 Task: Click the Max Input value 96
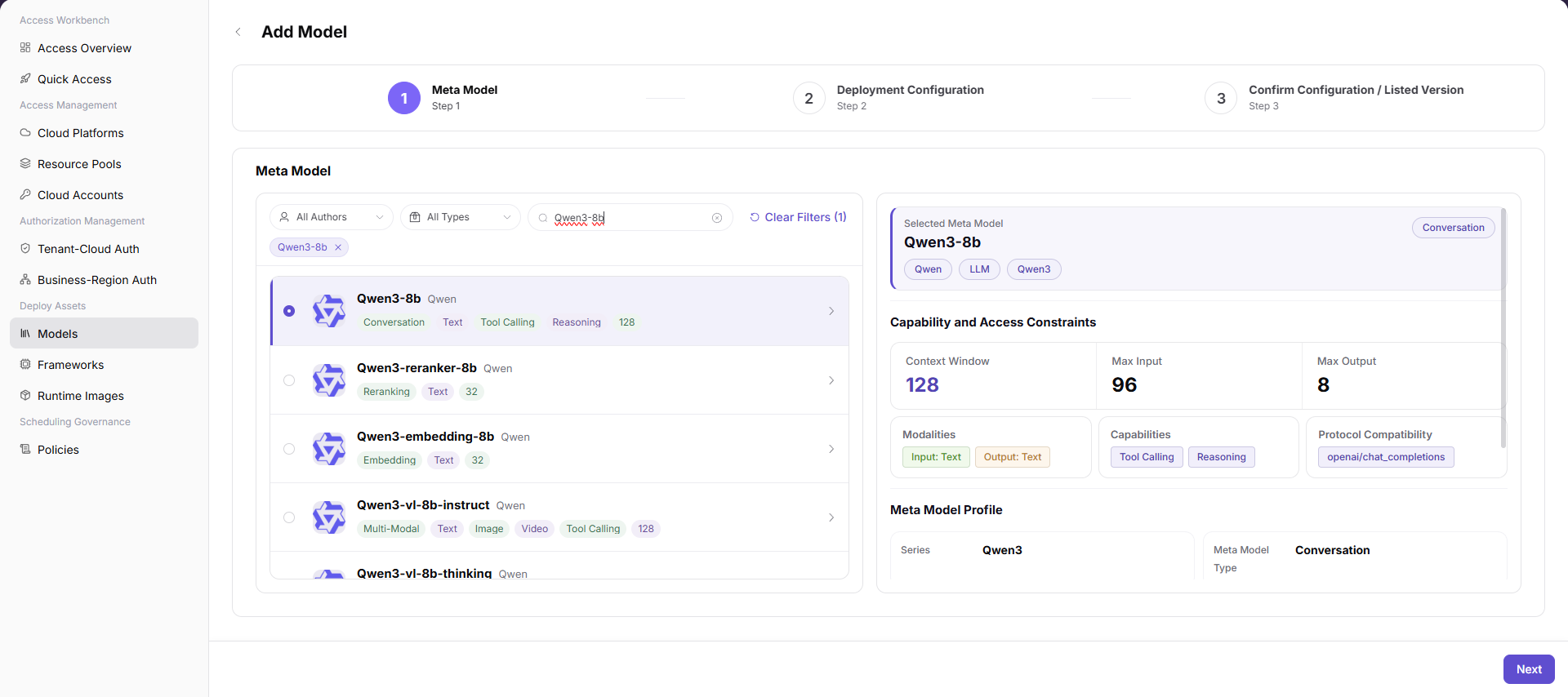1125,385
